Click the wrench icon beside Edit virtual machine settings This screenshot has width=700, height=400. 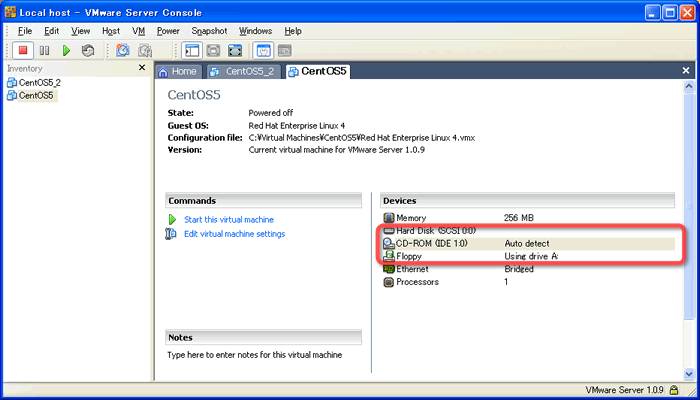(x=171, y=234)
